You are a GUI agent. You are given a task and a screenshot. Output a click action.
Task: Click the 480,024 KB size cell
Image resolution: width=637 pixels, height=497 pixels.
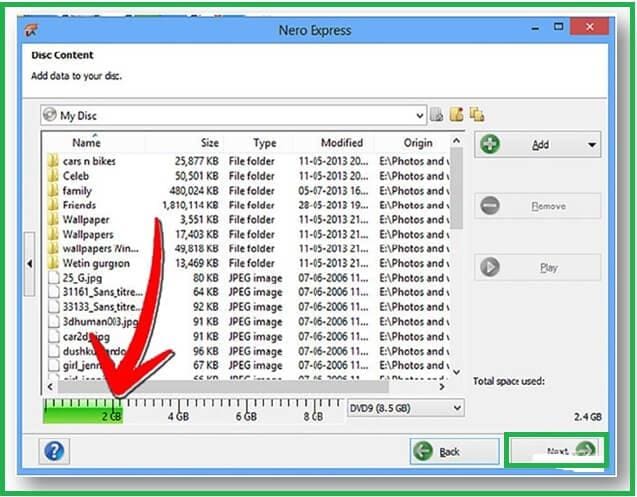[x=194, y=191]
